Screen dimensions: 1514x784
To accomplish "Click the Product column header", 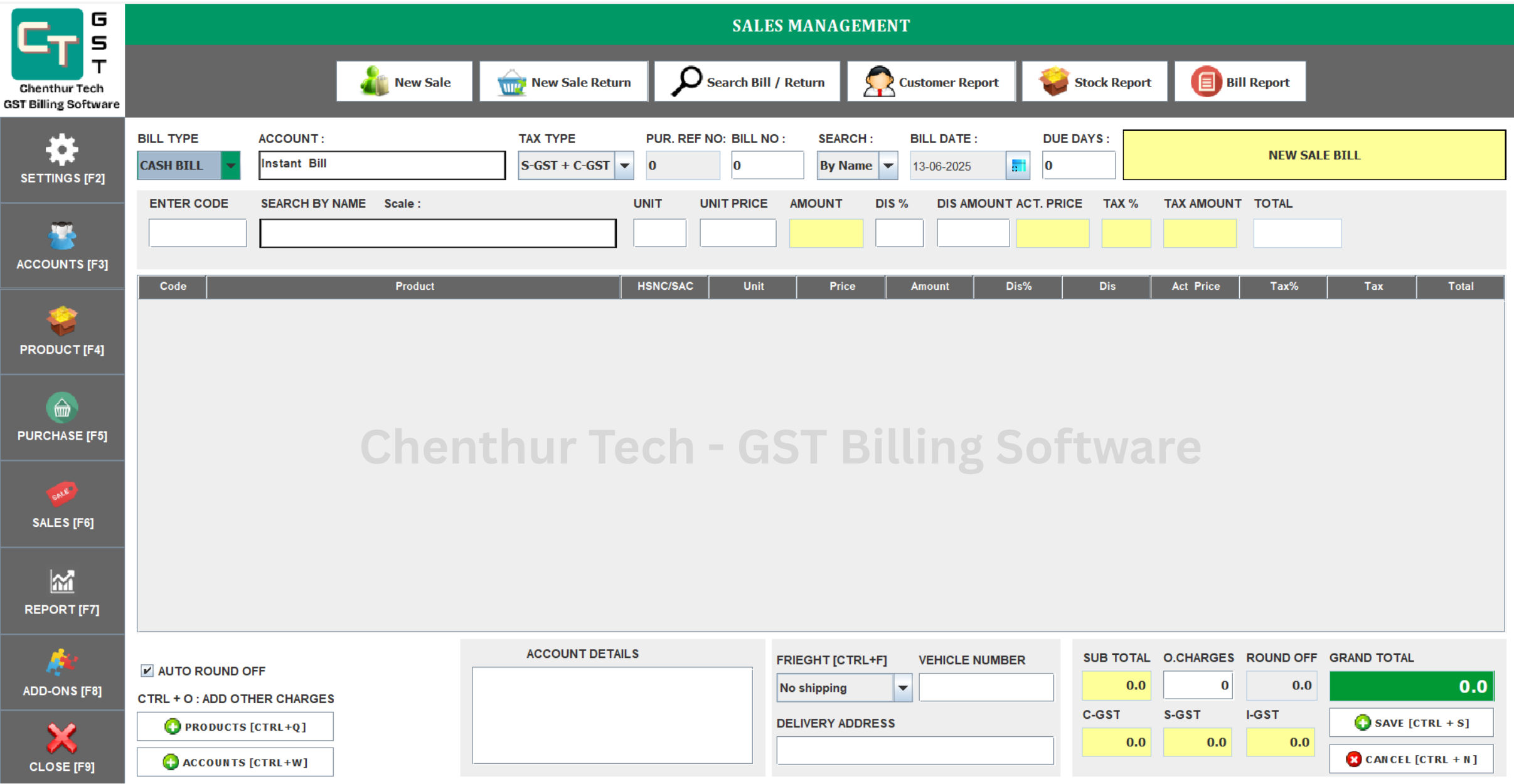I will coord(414,286).
